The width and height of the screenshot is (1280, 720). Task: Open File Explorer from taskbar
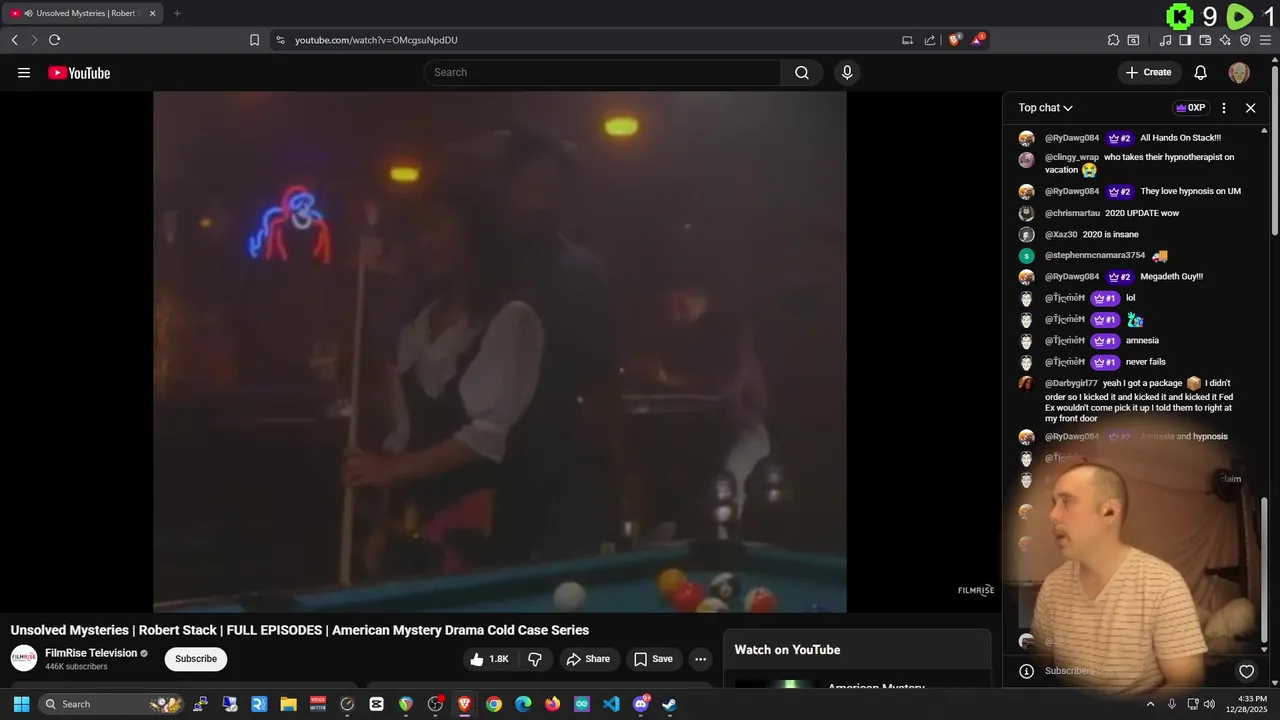click(x=288, y=704)
